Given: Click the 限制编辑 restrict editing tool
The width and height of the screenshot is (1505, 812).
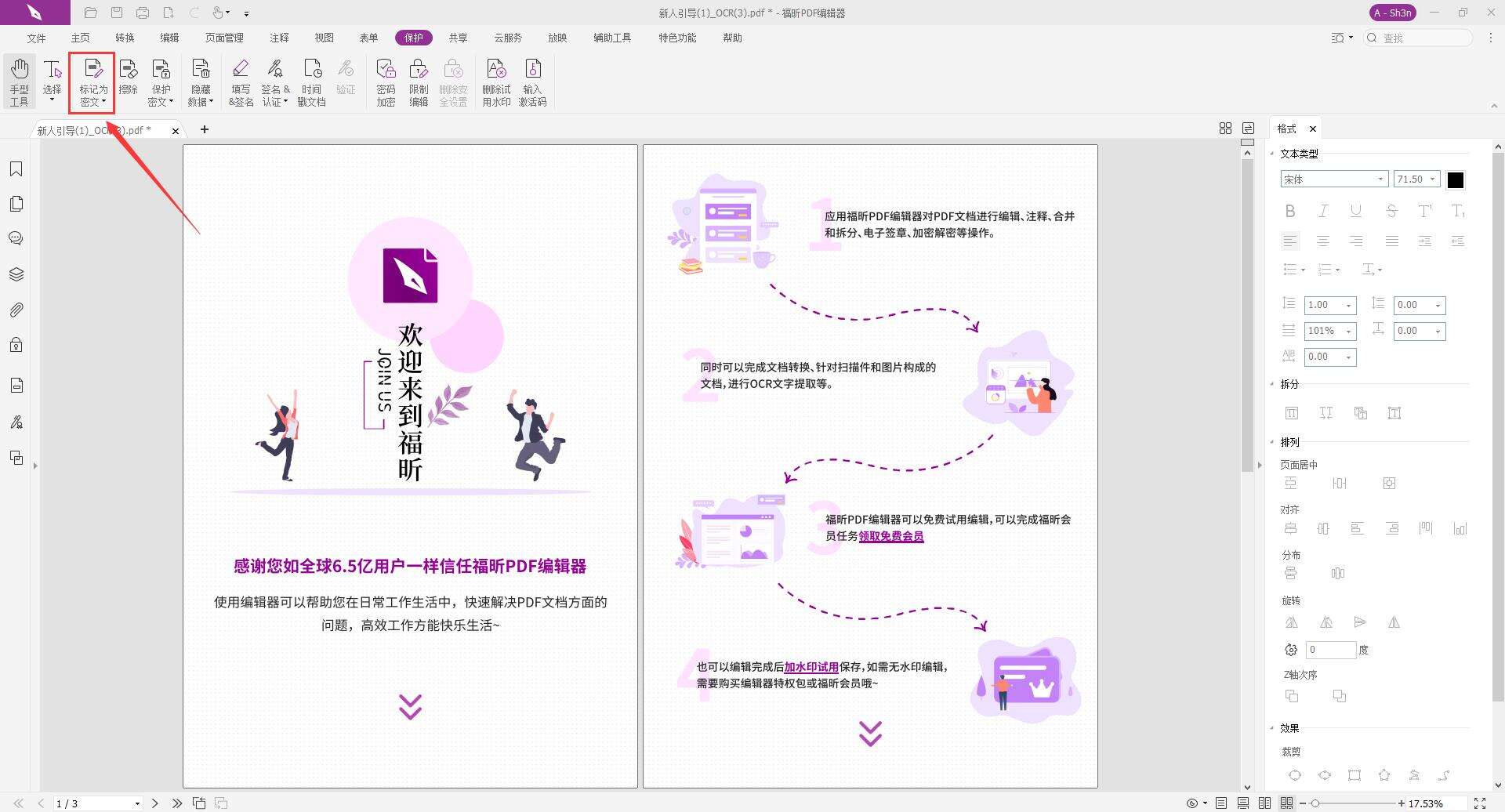Looking at the screenshot, I should pos(419,82).
